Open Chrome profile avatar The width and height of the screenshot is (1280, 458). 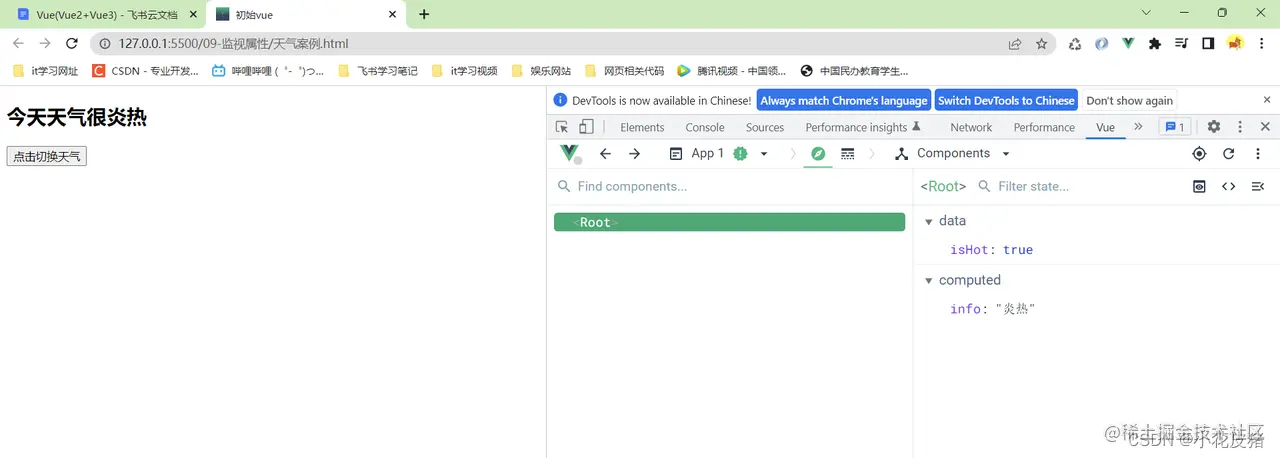pos(1235,44)
